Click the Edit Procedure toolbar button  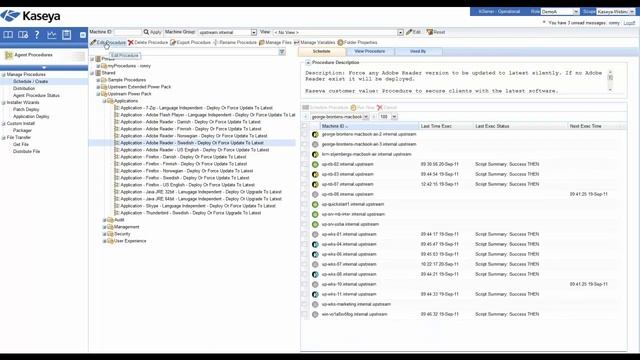point(108,42)
